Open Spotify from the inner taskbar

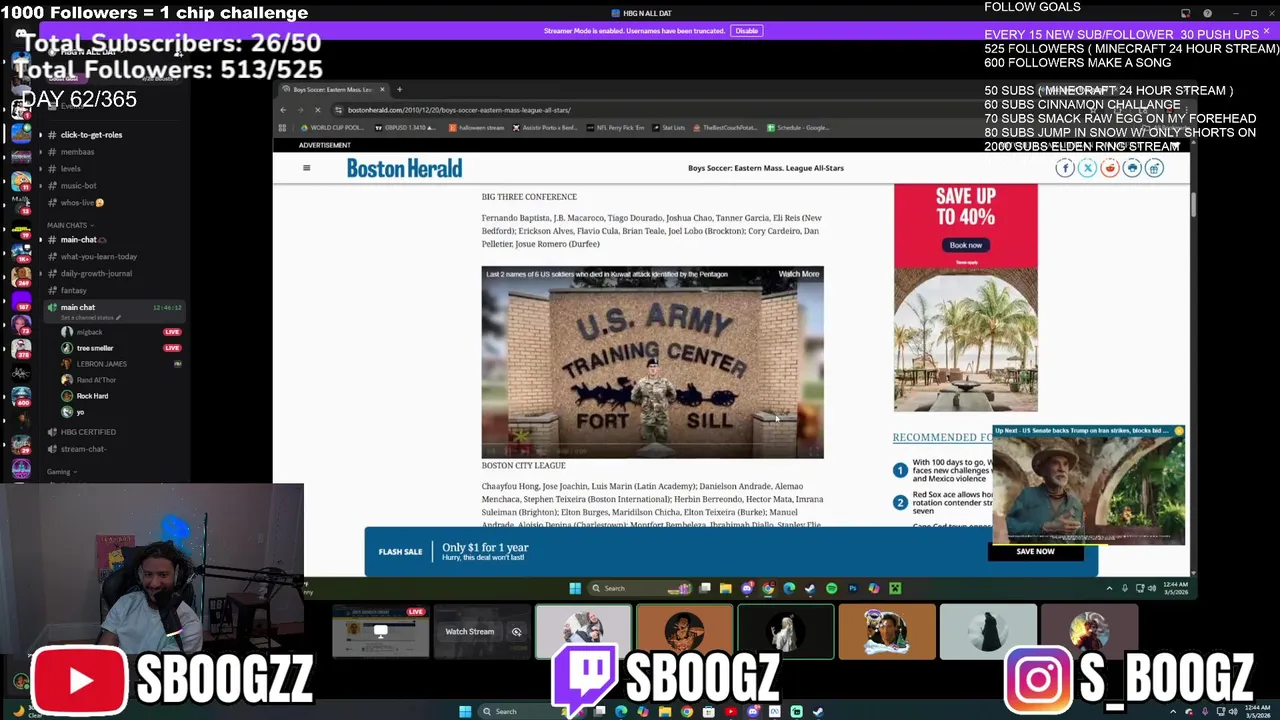pyautogui.click(x=831, y=588)
